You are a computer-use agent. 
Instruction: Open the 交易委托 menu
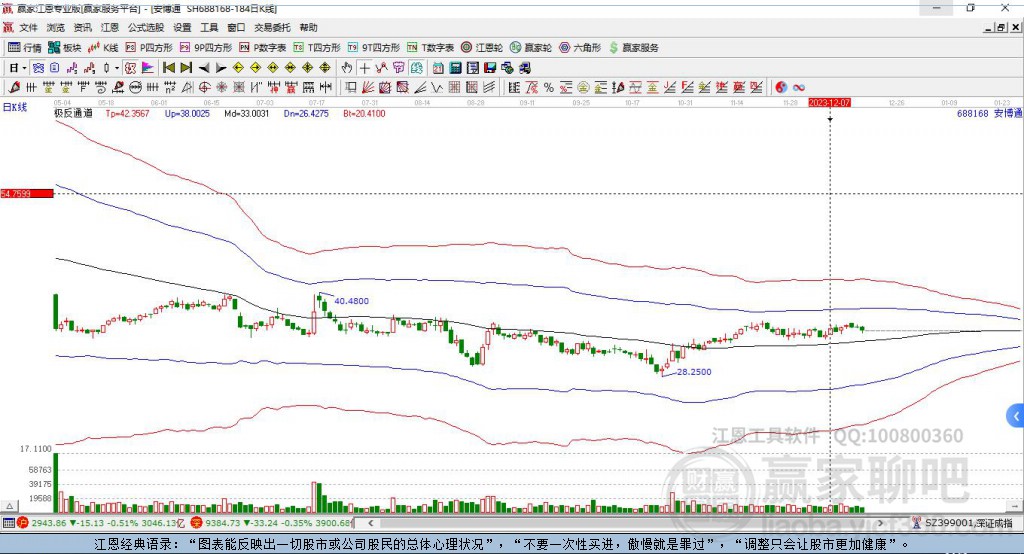point(272,27)
